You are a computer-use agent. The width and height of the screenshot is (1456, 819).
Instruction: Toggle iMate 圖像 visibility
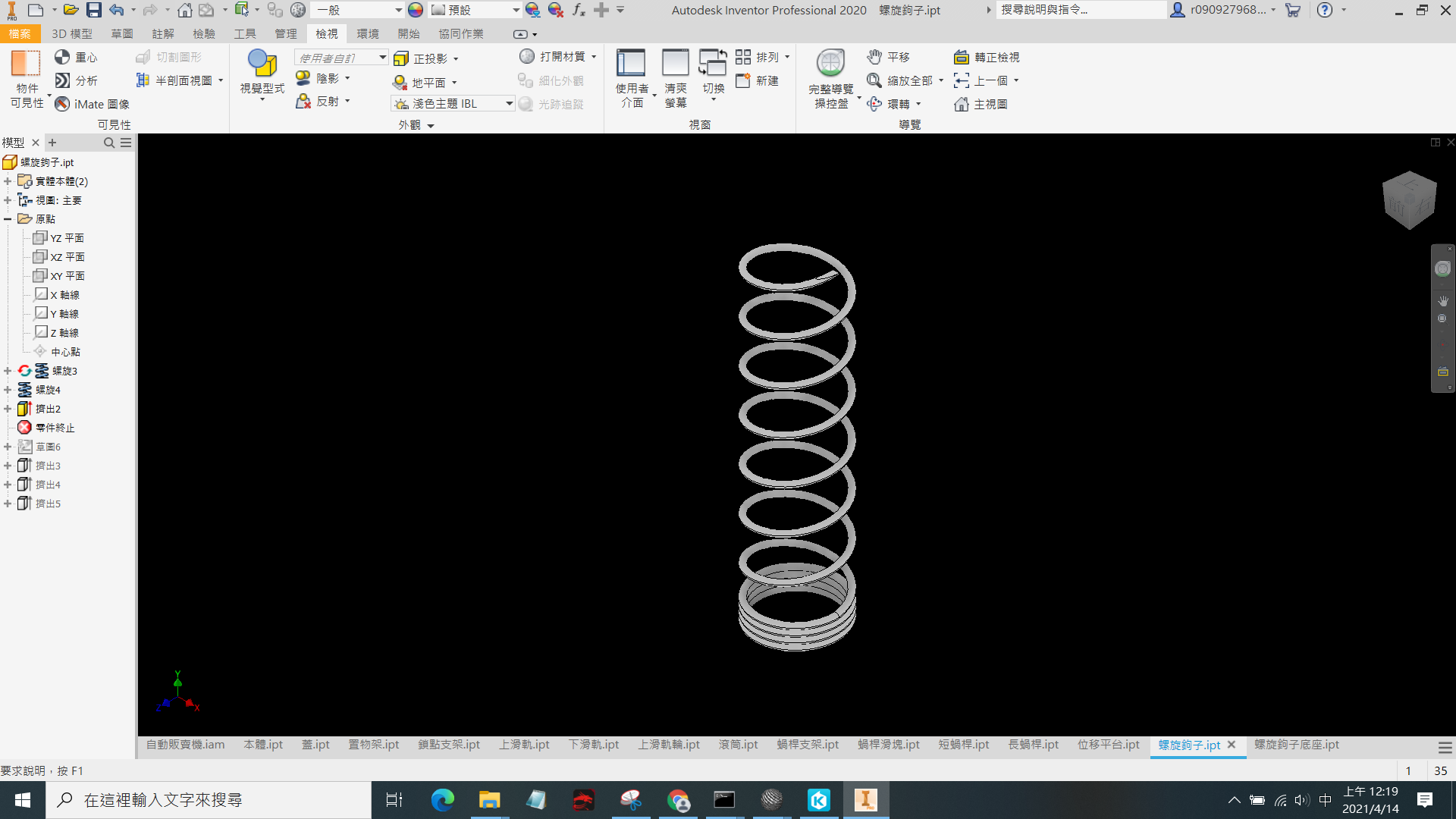(92, 104)
